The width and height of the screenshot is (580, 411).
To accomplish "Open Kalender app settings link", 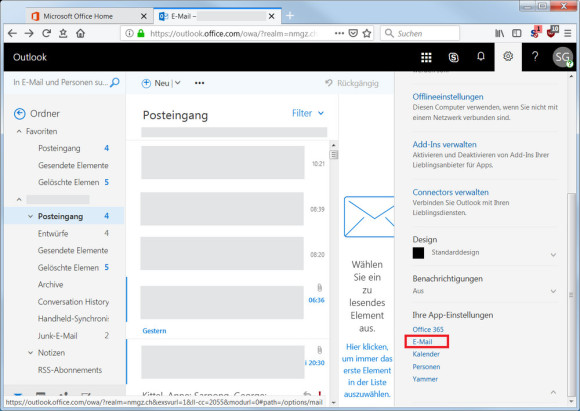I will [426, 354].
